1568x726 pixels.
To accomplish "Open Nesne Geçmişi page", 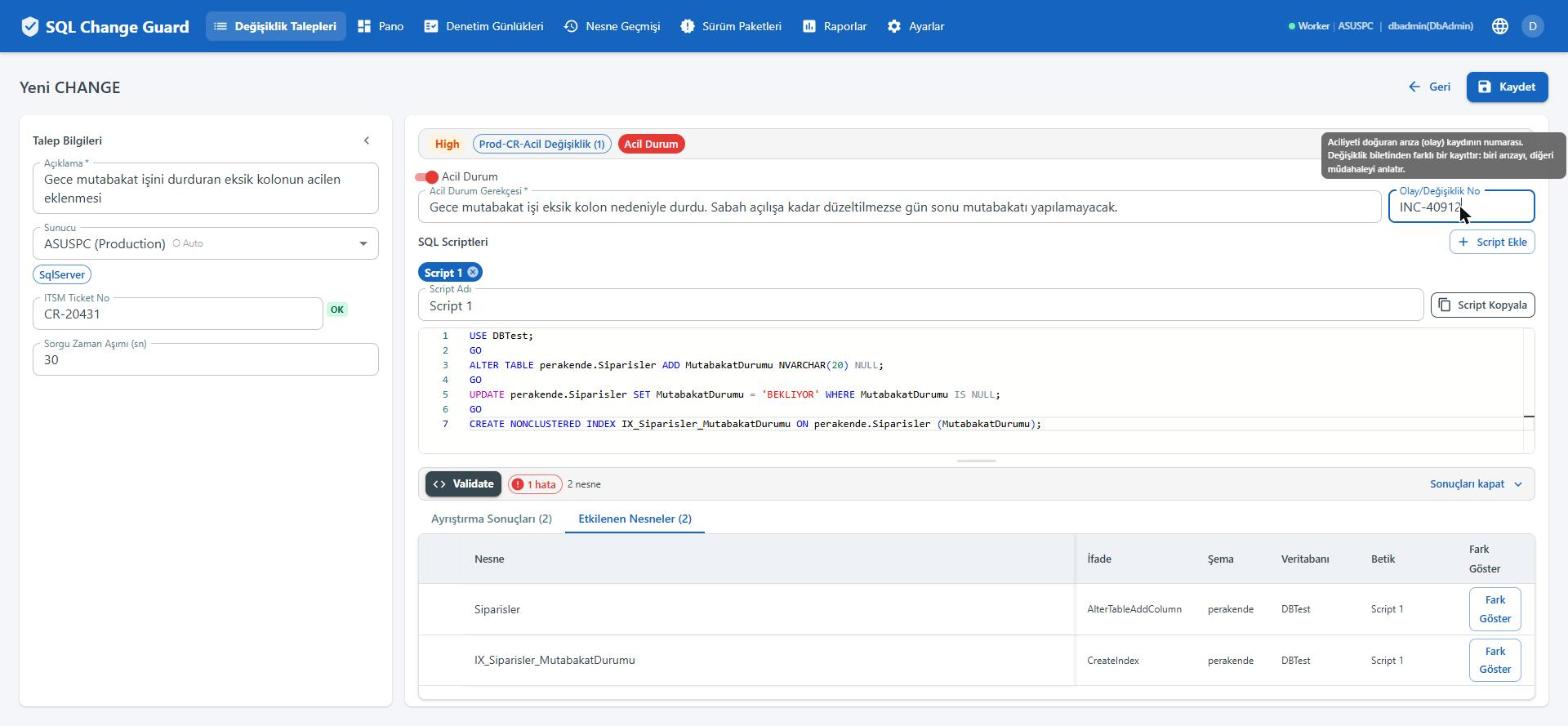I will click(x=612, y=26).
